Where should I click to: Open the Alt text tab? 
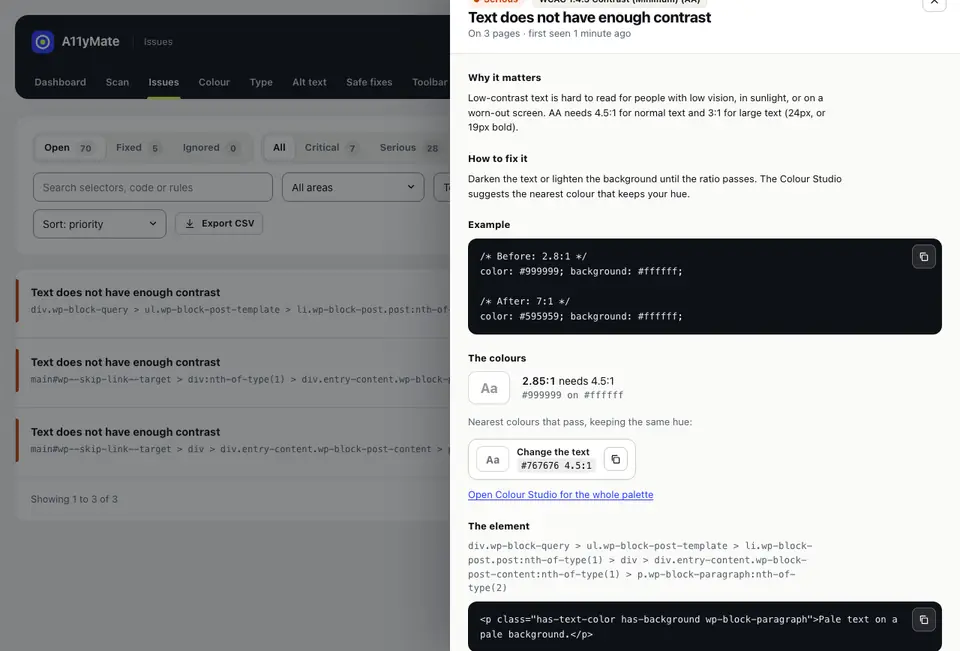(x=309, y=82)
